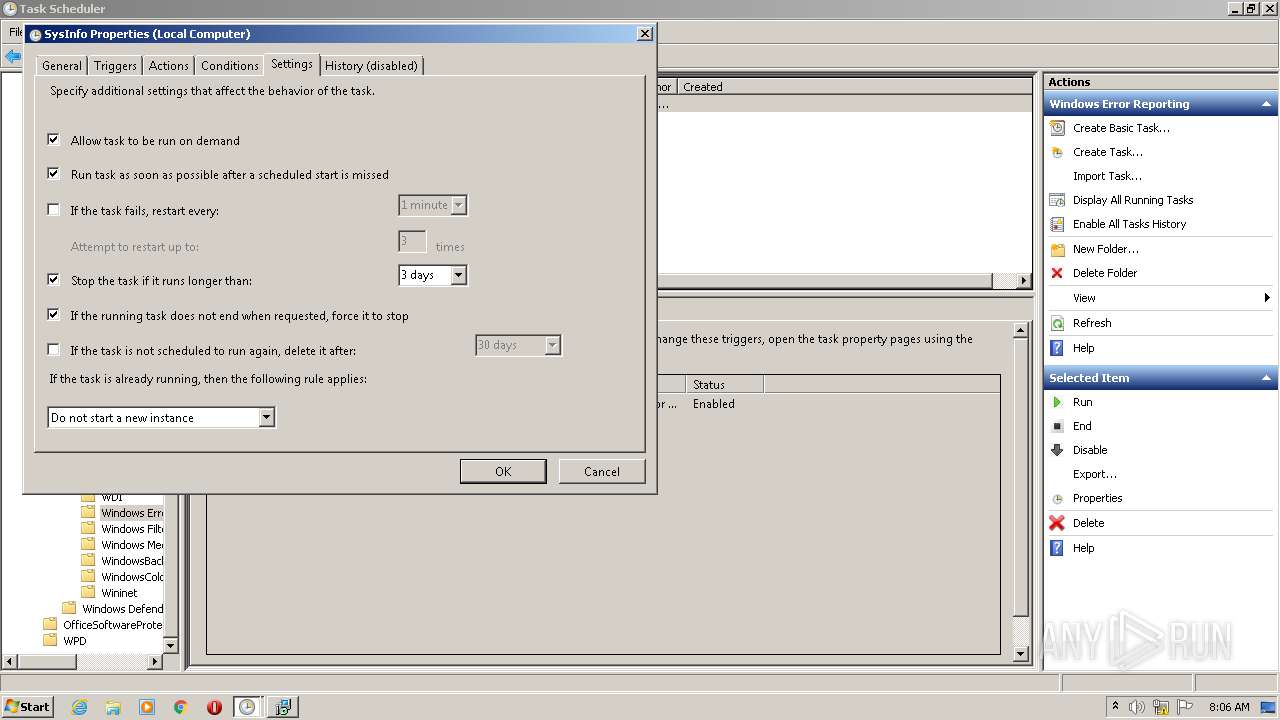Screen dimensions: 1280x720
Task: Open the 30 days delete-after dropdown
Action: (x=552, y=345)
